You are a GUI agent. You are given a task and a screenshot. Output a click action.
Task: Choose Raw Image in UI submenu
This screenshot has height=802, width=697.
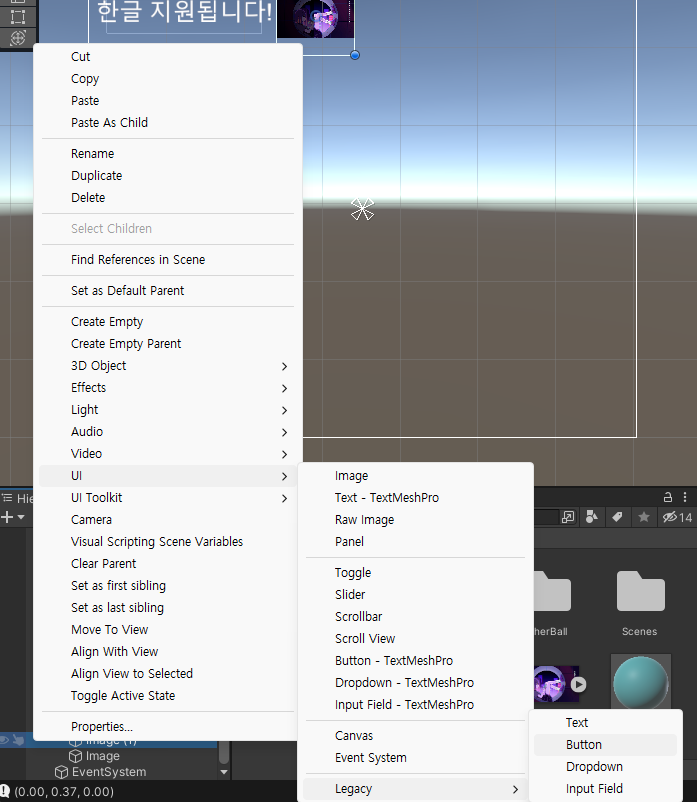[x=415, y=520]
